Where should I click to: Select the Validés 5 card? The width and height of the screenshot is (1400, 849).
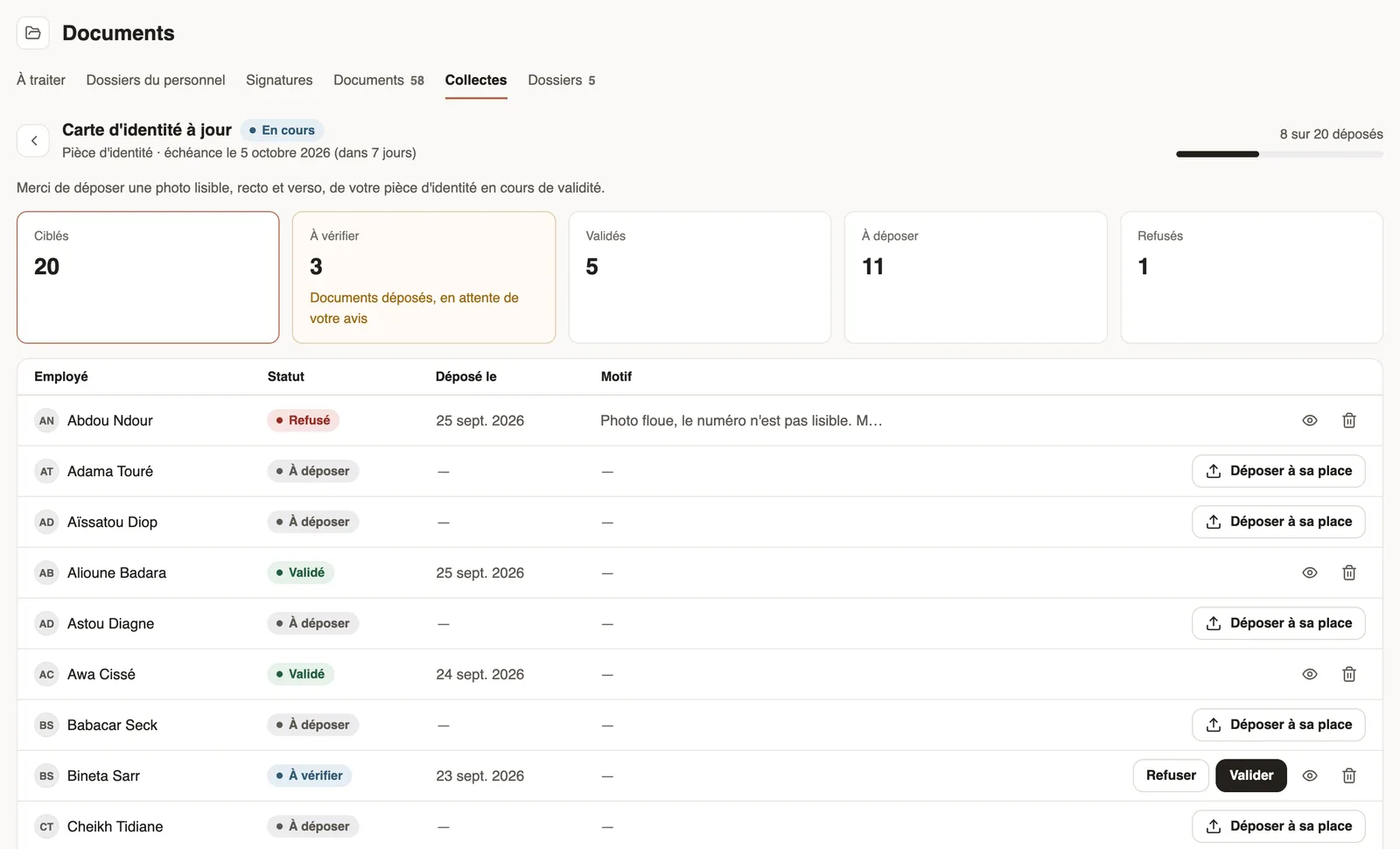700,277
